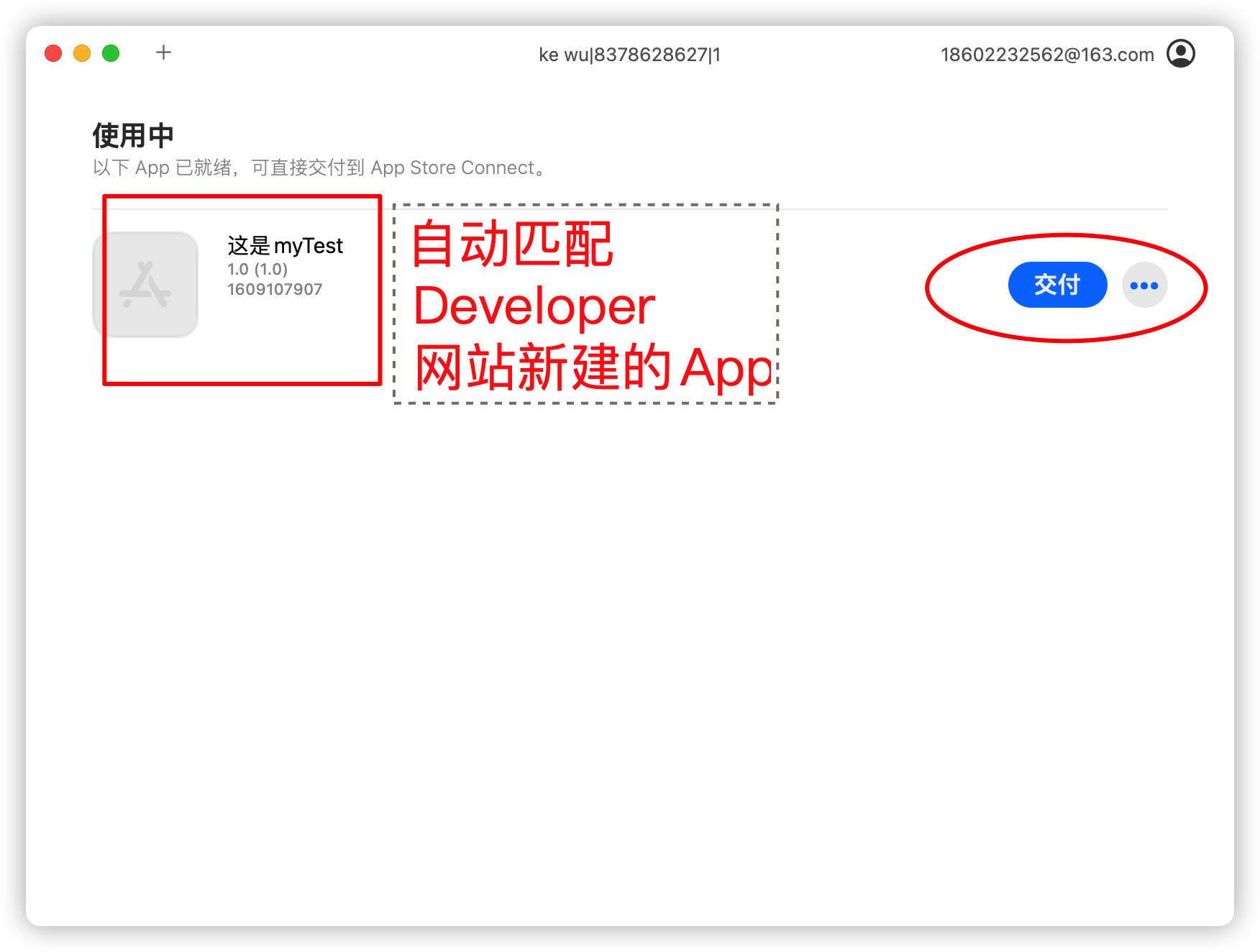This screenshot has height=952, width=1260.
Task: Click the app ID 1609107907
Action: point(275,289)
